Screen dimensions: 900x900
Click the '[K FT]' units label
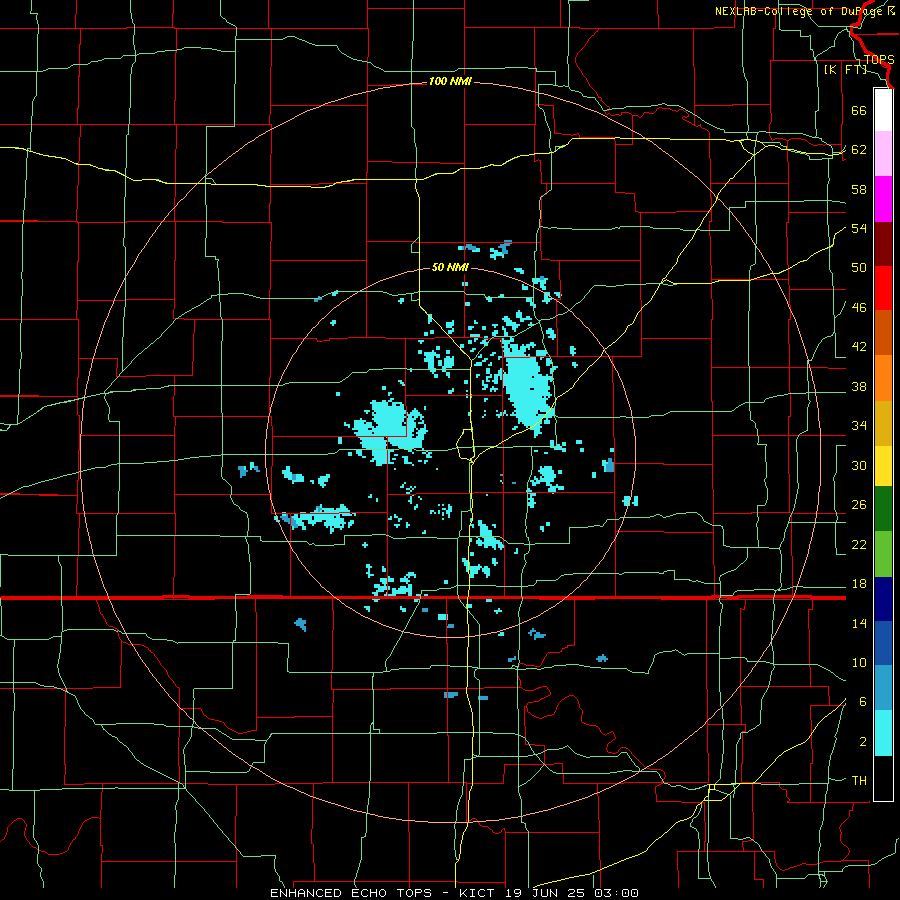point(845,69)
